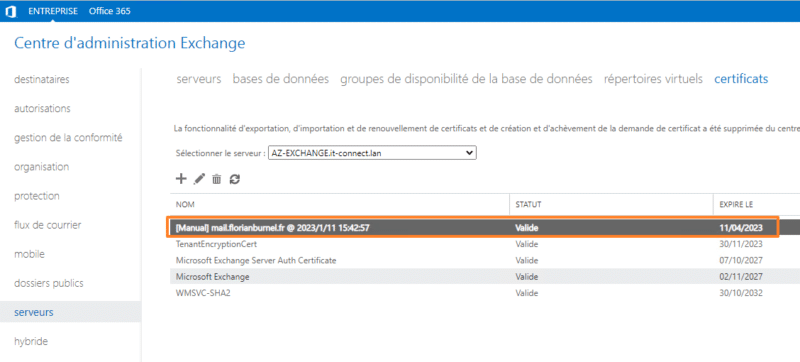Click expiry date 07/10/2027

click(741, 261)
